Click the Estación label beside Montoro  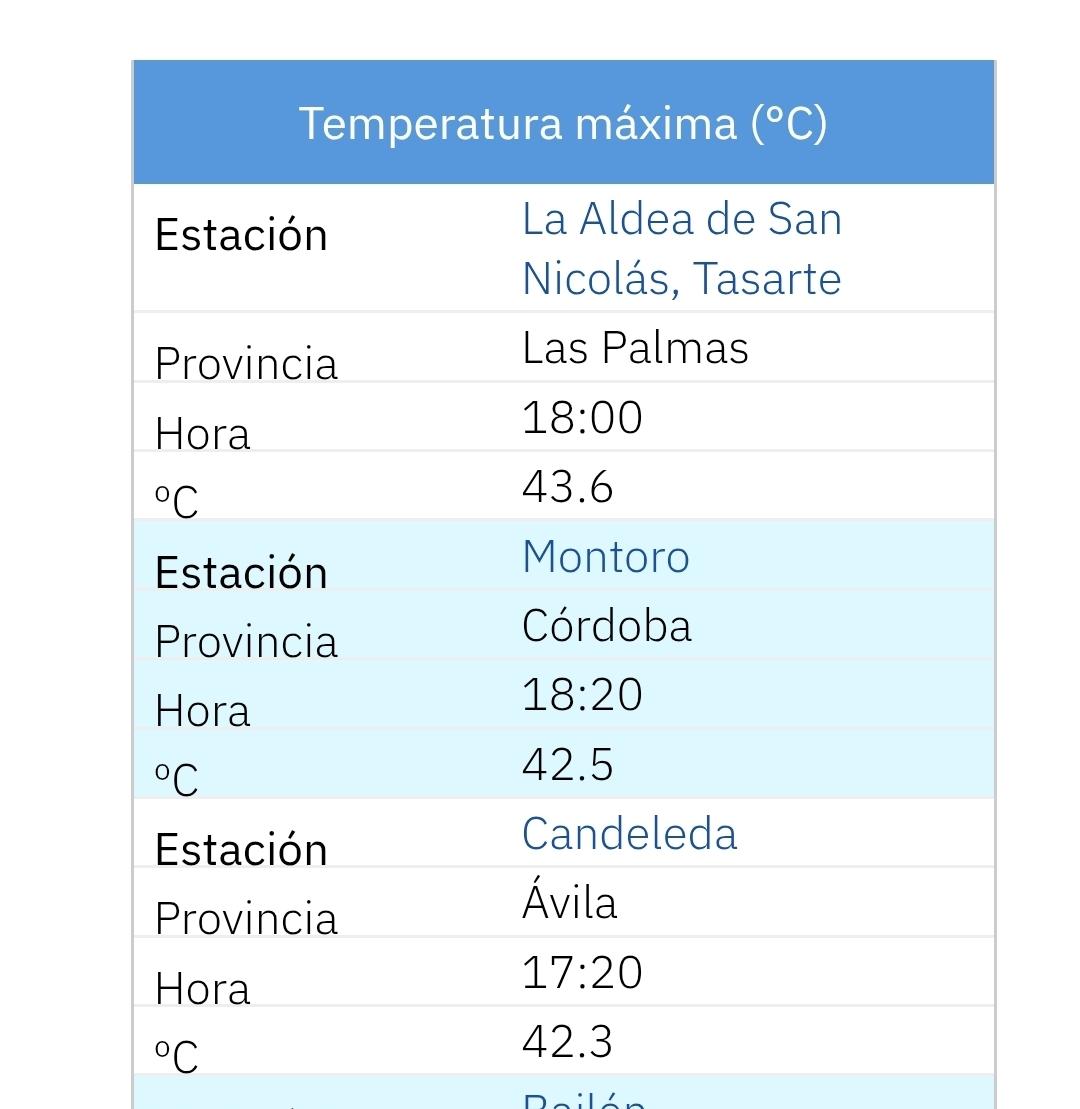pyautogui.click(x=241, y=572)
